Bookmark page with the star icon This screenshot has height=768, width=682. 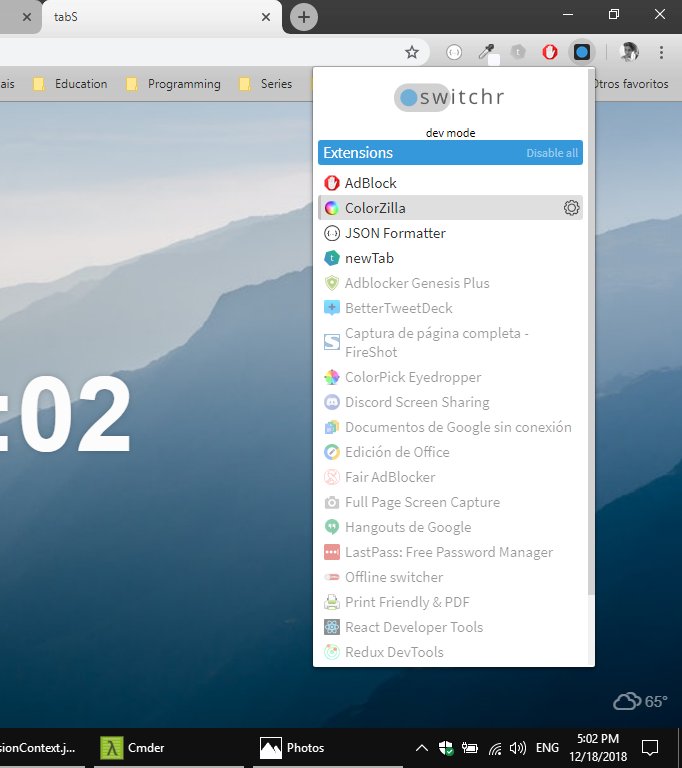[x=412, y=52]
